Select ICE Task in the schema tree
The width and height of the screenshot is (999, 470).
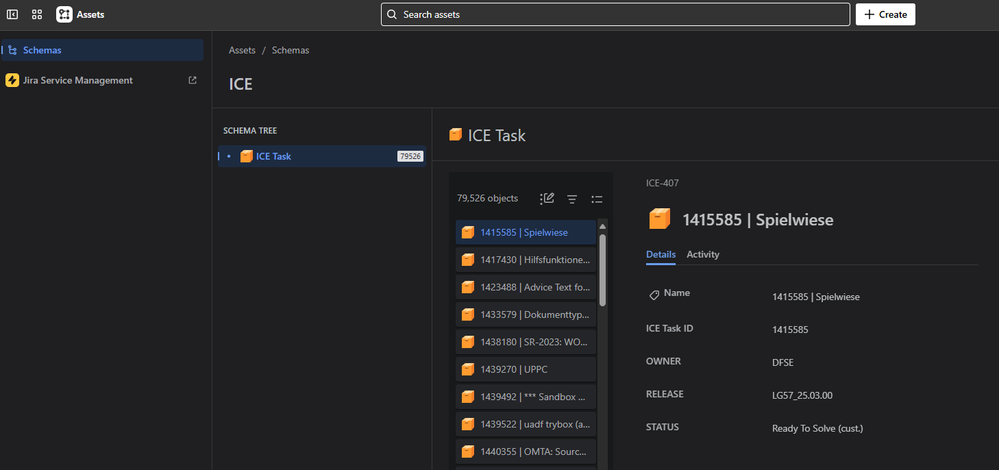point(322,156)
